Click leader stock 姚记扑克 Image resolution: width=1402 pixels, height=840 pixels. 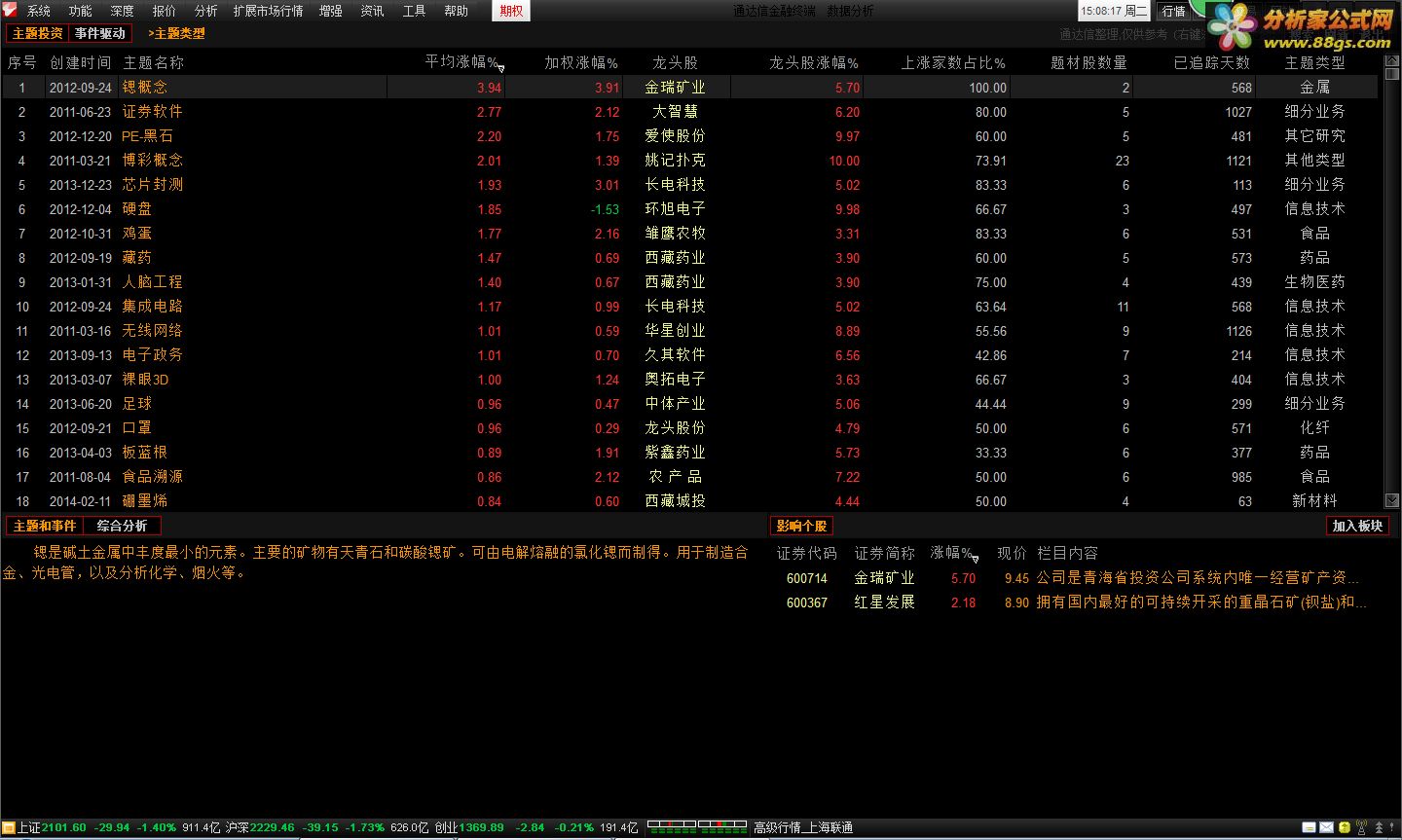675,161
